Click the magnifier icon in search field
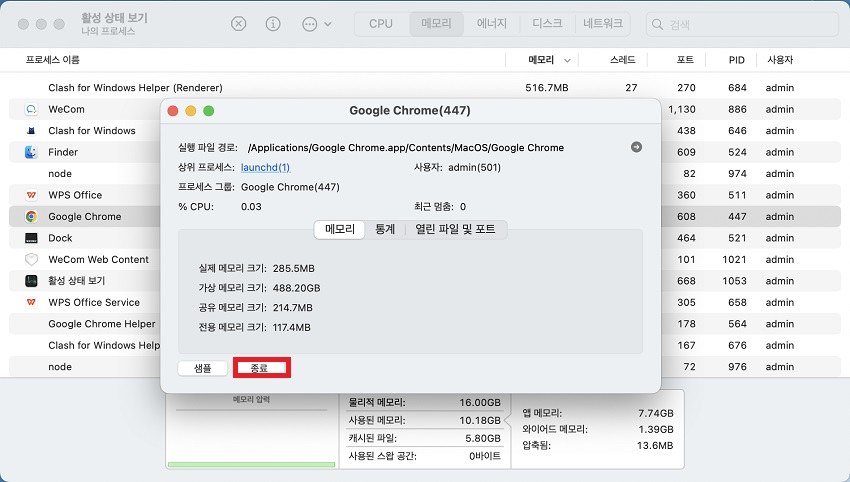Screen dimensions: 850x482 coord(658,24)
